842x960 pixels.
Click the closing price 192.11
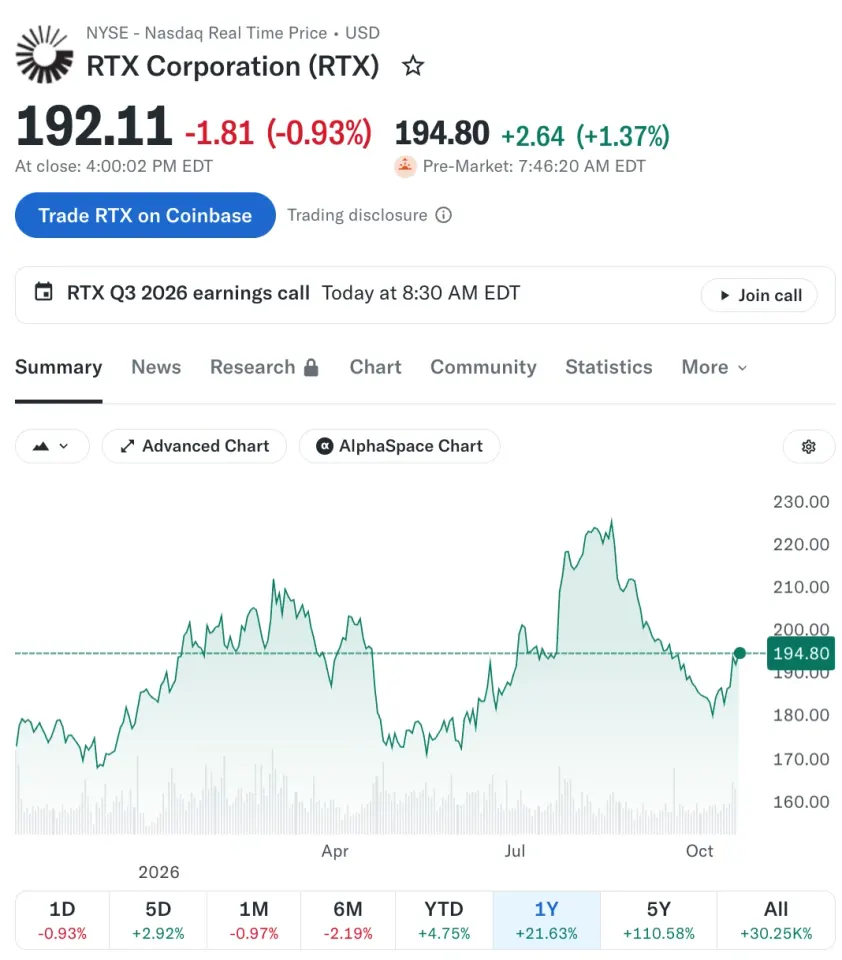click(x=94, y=126)
